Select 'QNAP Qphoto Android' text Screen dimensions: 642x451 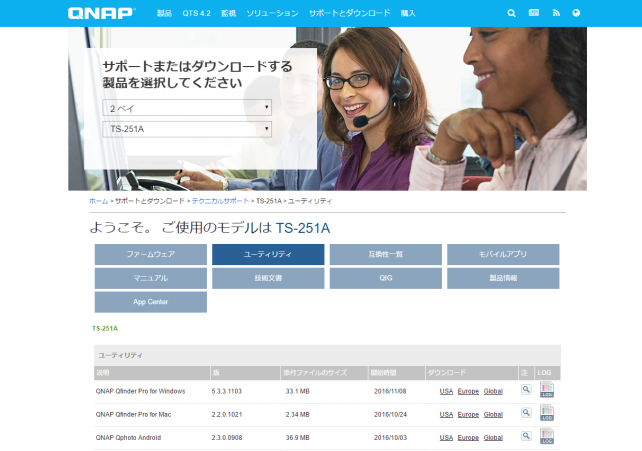coord(128,438)
